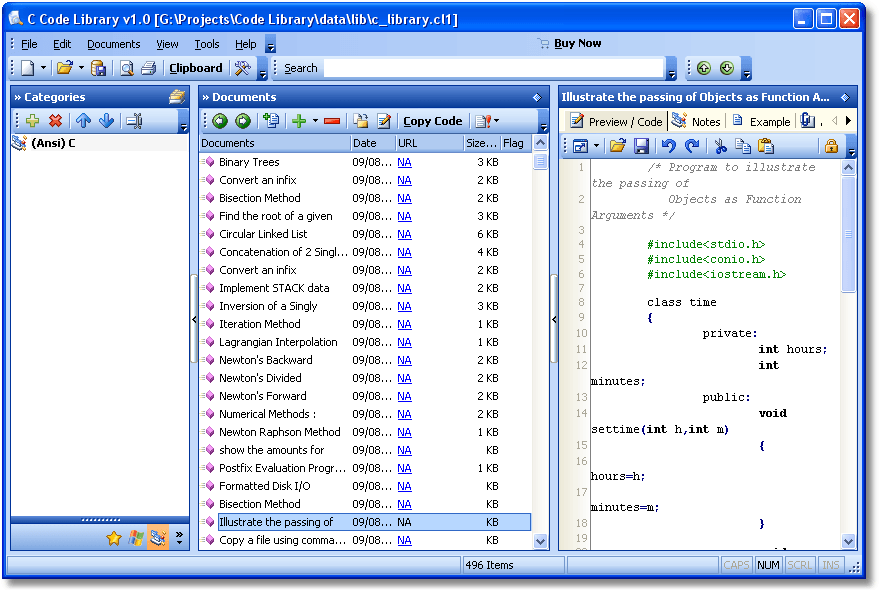
Task: Paste code using the clipboard icon
Action: click(x=766, y=145)
